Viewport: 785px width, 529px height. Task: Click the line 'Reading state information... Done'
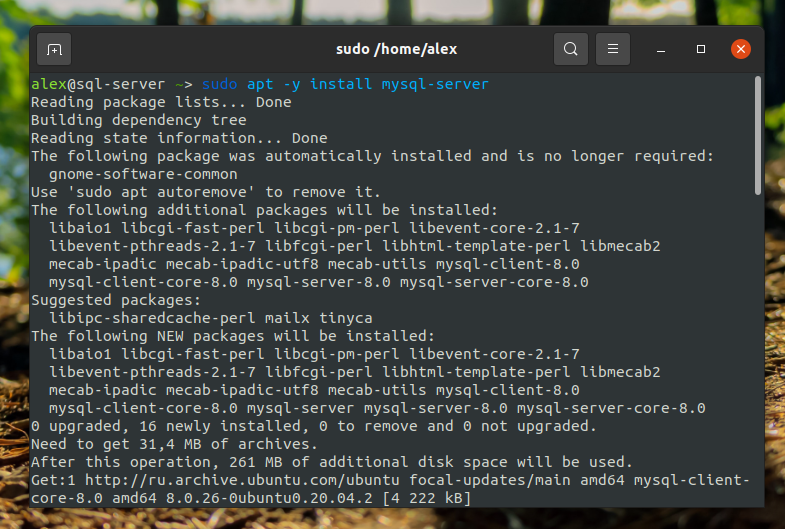tap(179, 138)
